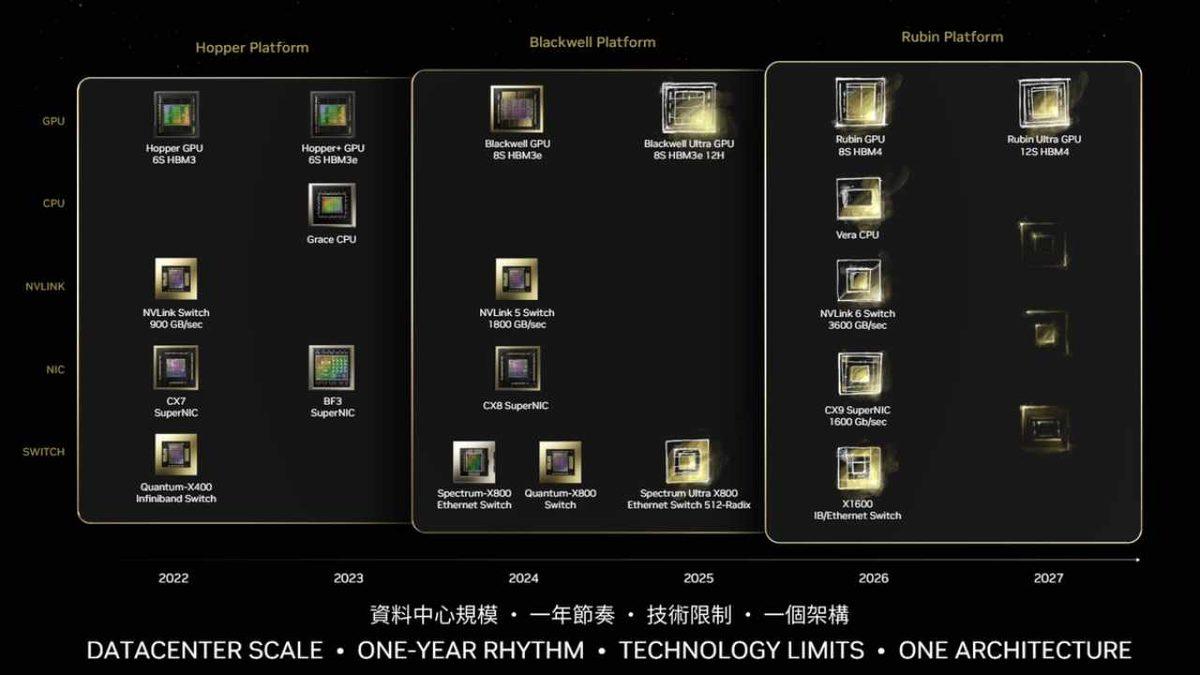Screen dimensions: 1200x675
Task: Switch to the Blackwell Platform section
Action: coord(590,42)
